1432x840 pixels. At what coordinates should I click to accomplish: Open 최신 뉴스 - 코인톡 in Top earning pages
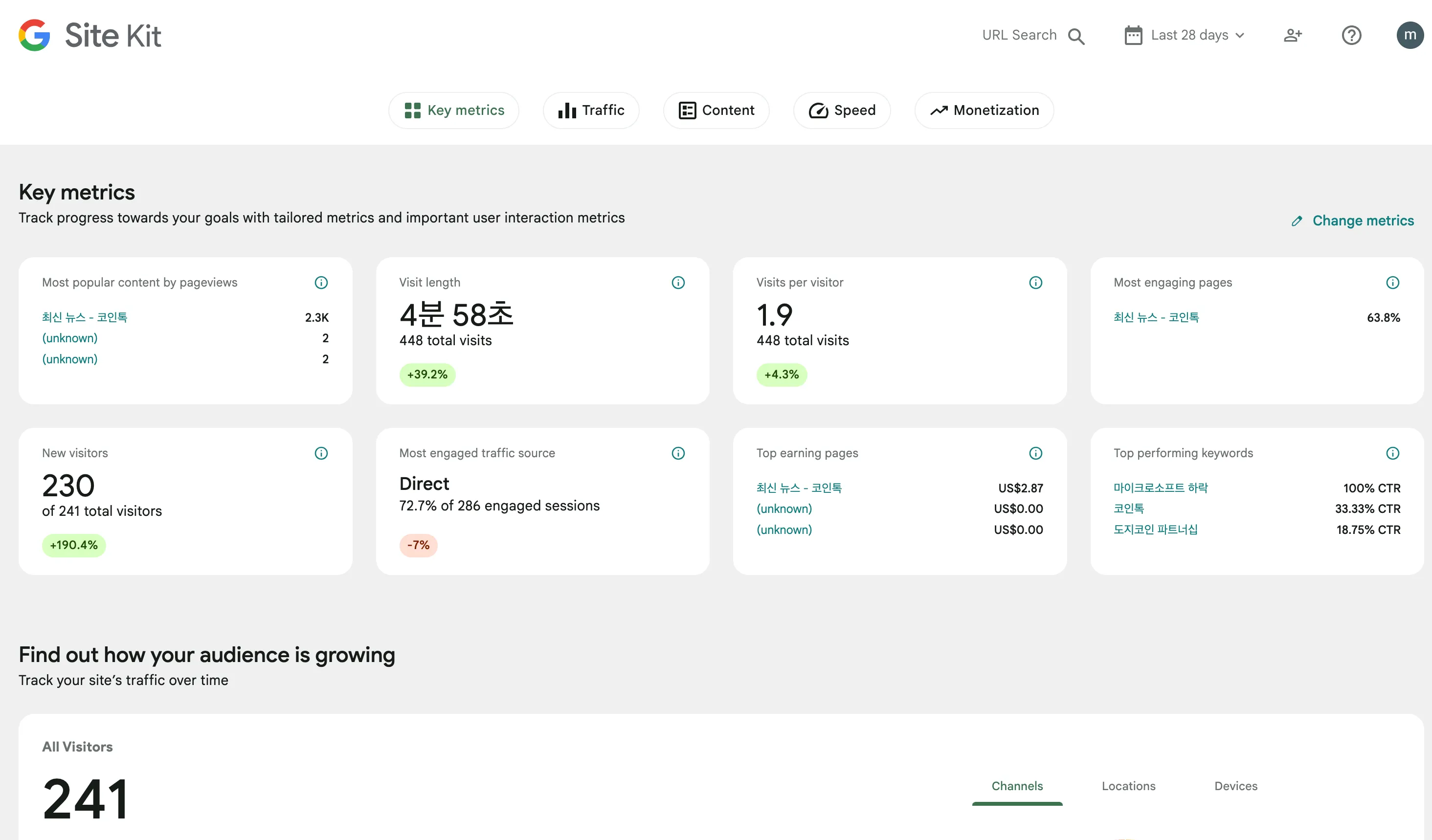click(799, 487)
